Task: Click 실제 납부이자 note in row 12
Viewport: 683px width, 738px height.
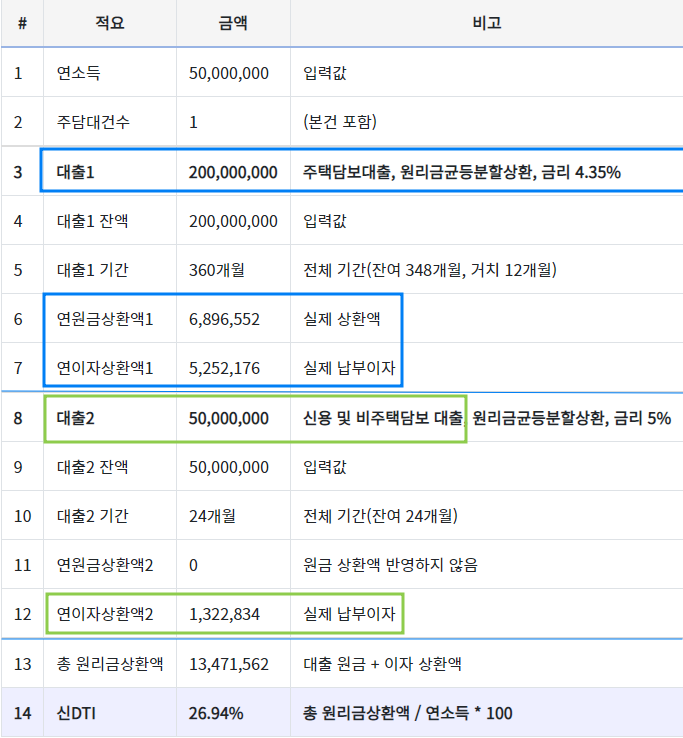Action: pyautogui.click(x=349, y=614)
